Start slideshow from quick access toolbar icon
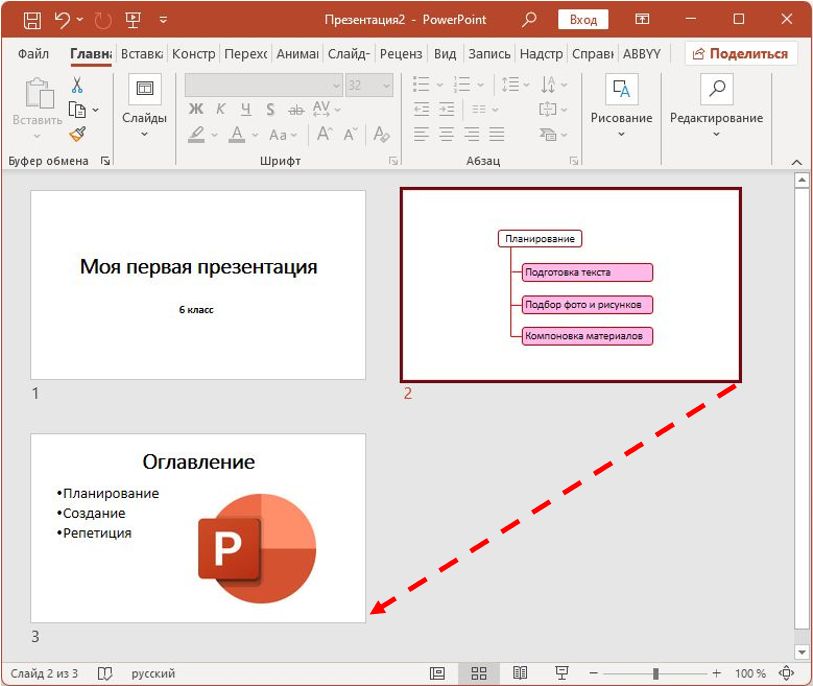The image size is (813, 686). pyautogui.click(x=132, y=19)
